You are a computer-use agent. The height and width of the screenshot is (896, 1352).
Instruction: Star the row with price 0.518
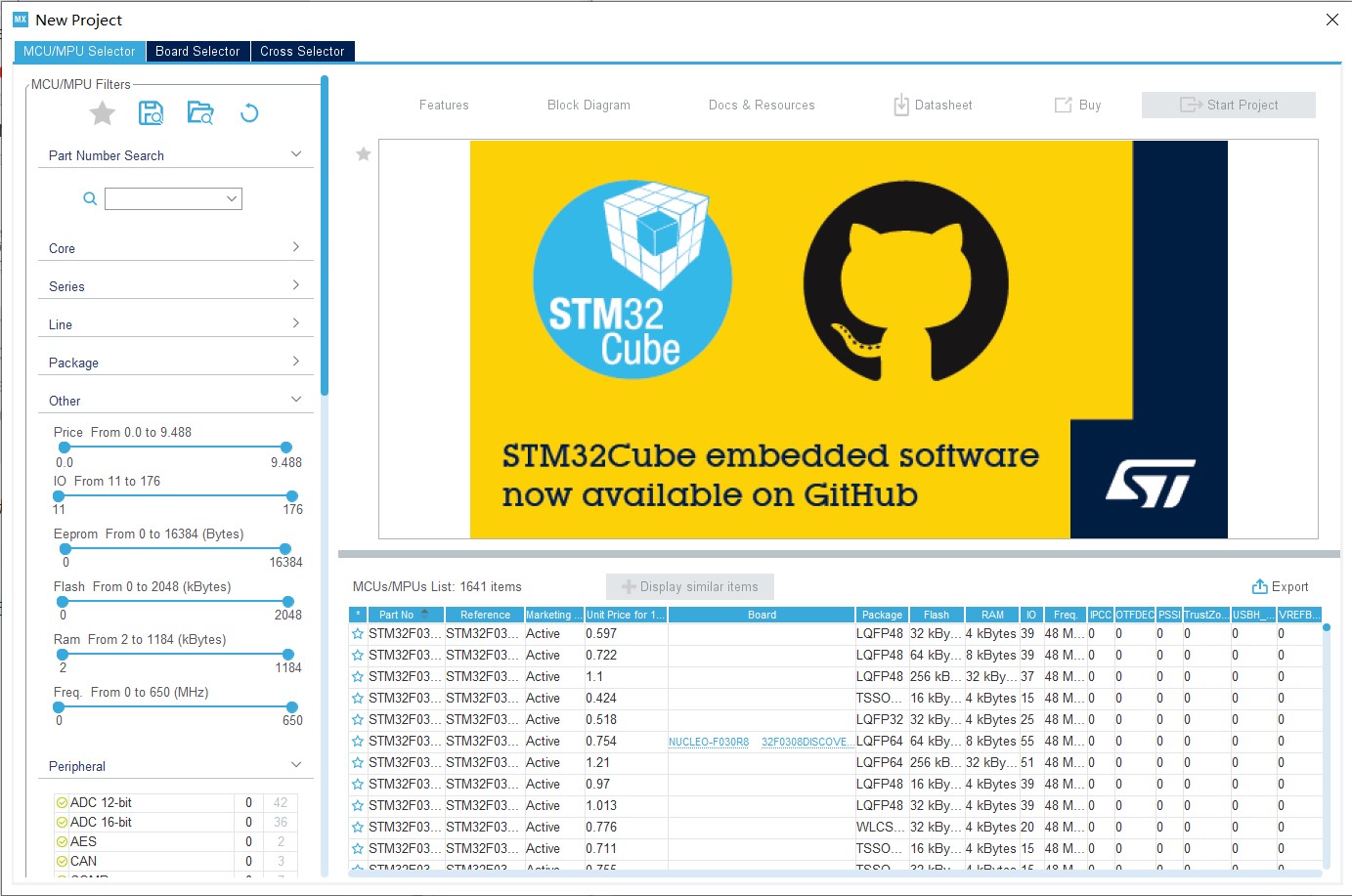[358, 720]
